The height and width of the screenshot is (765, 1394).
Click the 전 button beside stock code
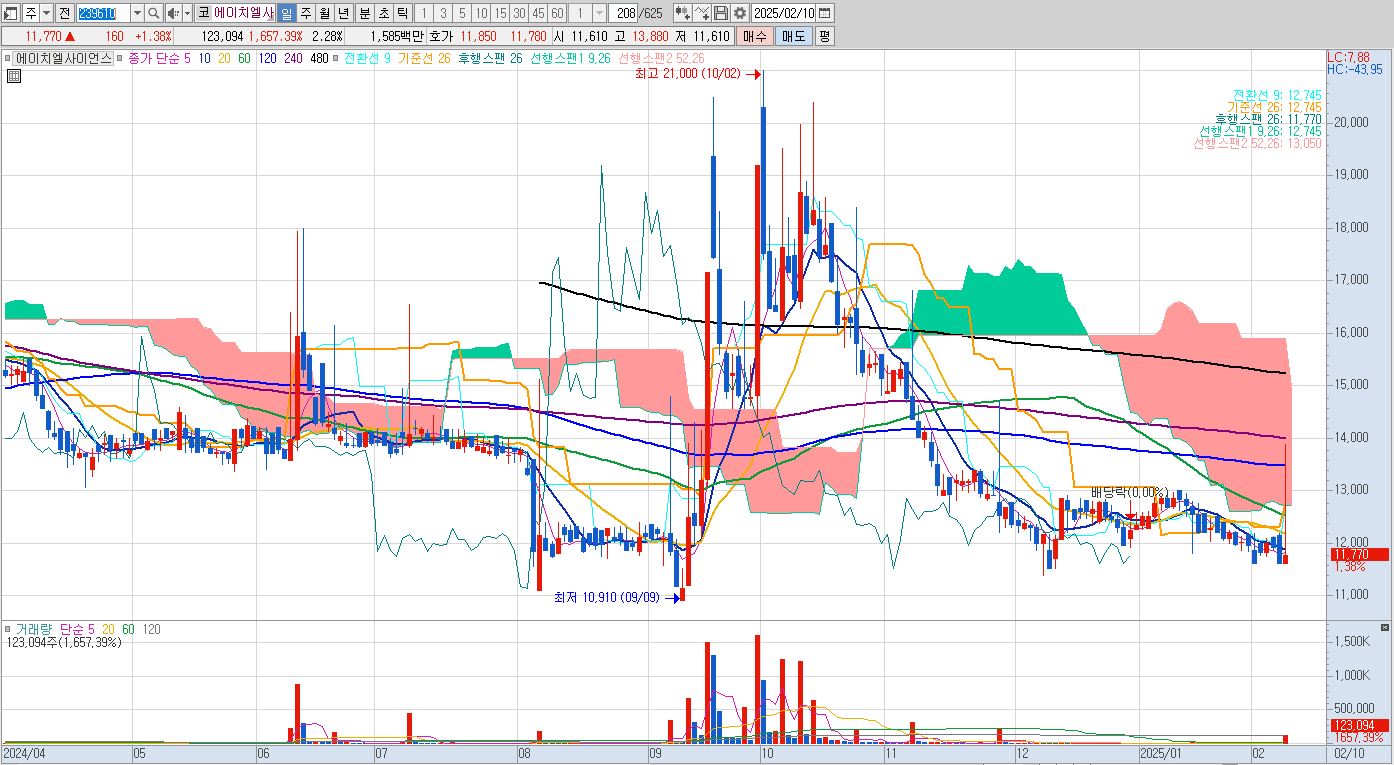[x=65, y=13]
